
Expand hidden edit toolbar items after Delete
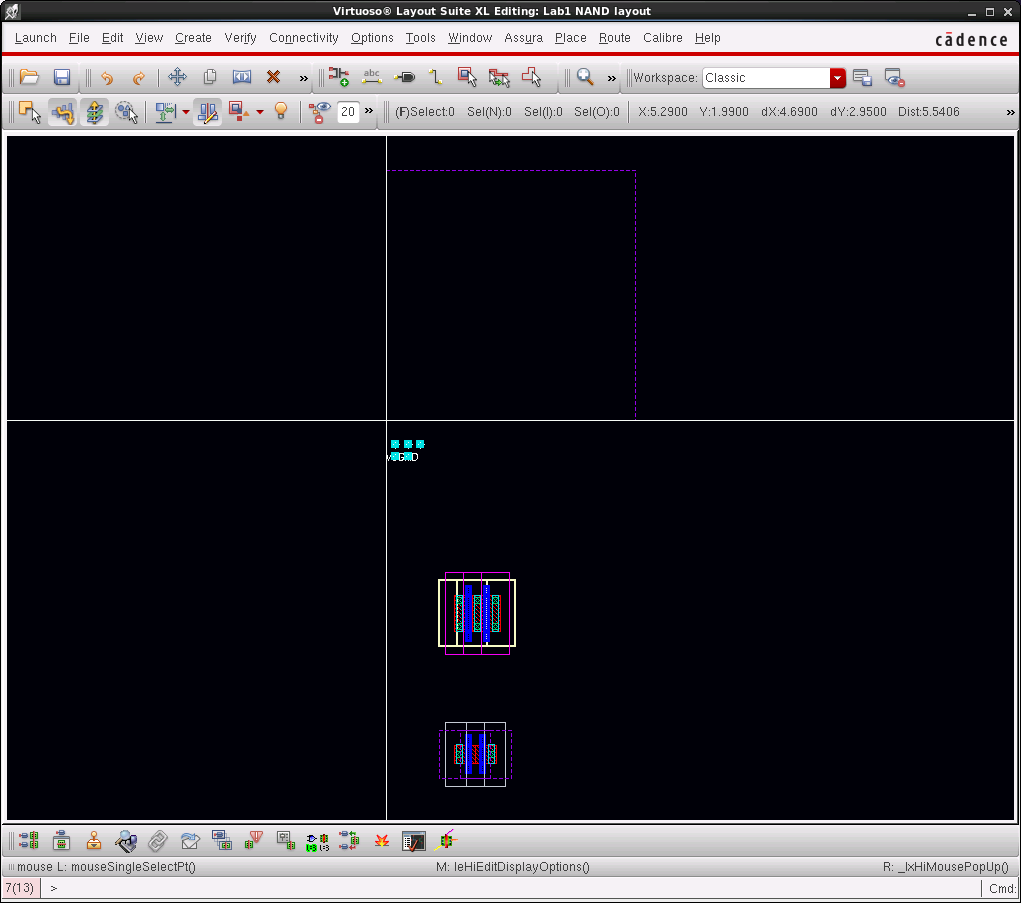(x=303, y=78)
